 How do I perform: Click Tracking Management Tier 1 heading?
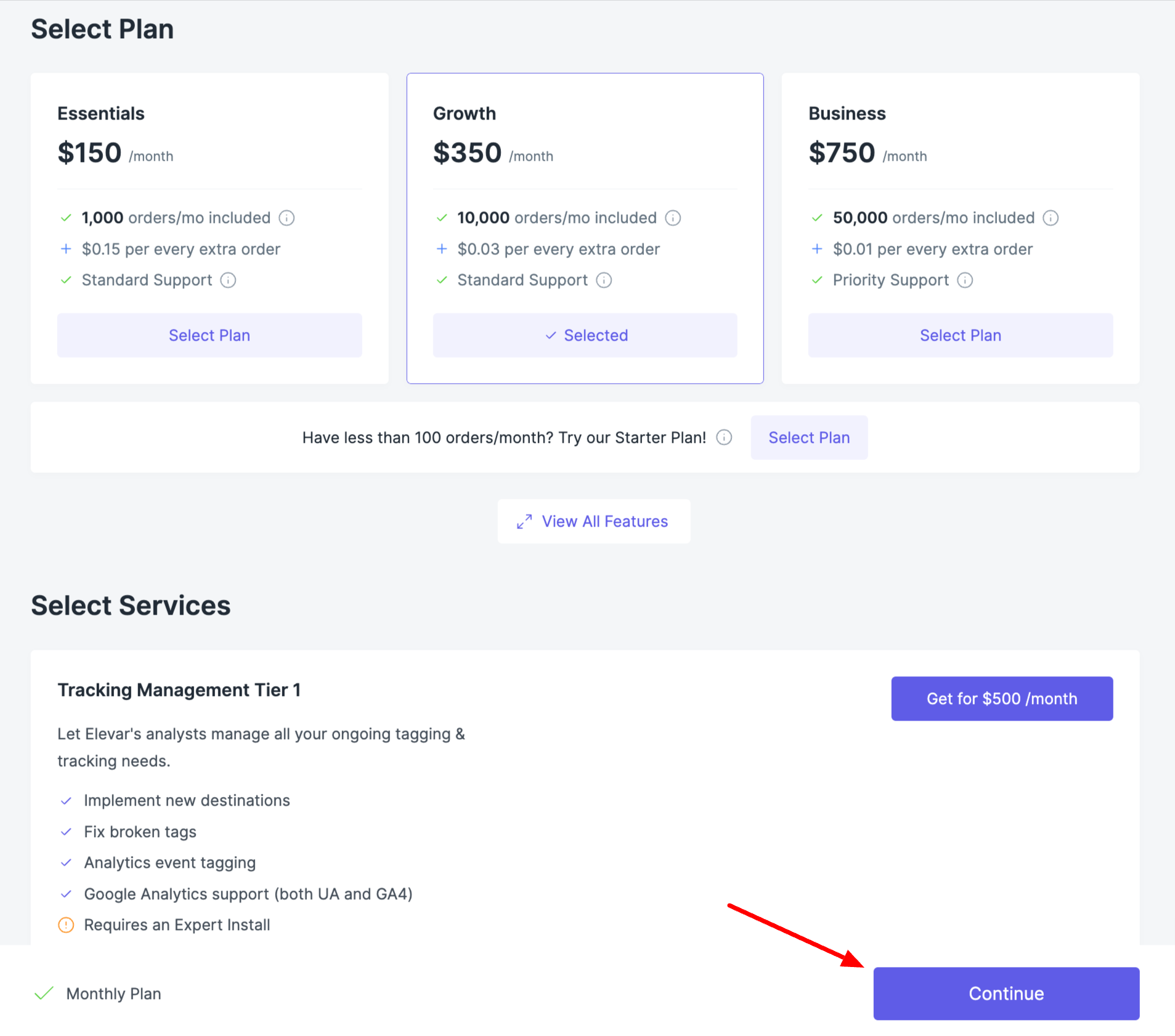coord(179,690)
